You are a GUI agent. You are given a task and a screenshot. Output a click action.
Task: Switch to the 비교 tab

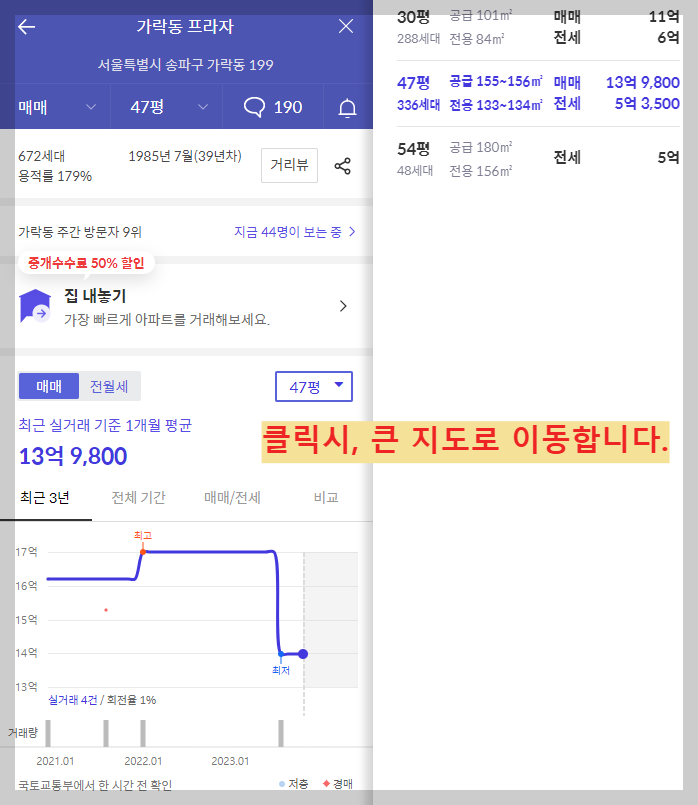(x=326, y=497)
